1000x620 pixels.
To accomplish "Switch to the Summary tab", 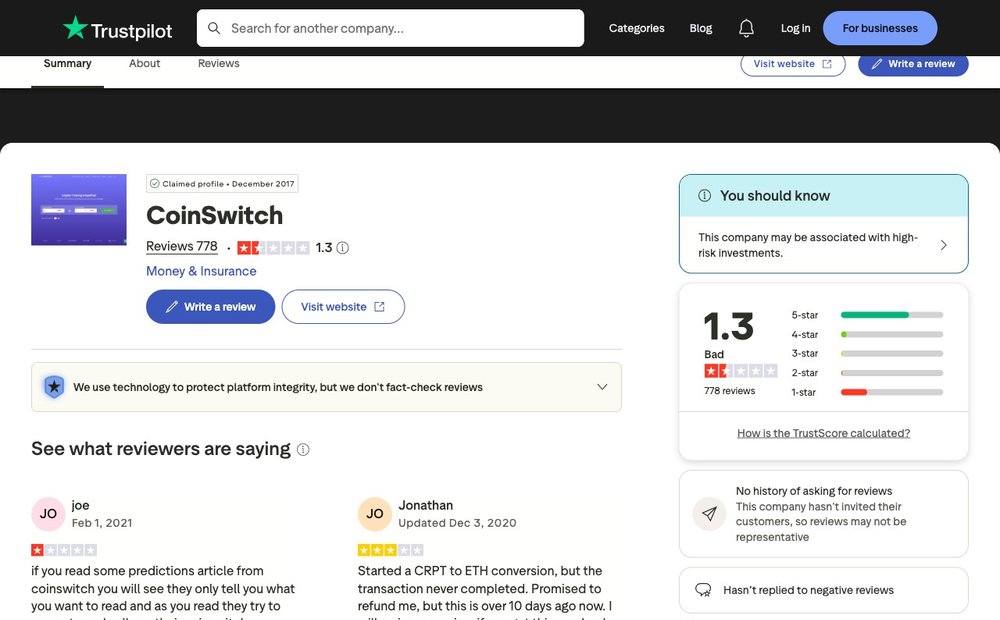I will click(67, 64).
